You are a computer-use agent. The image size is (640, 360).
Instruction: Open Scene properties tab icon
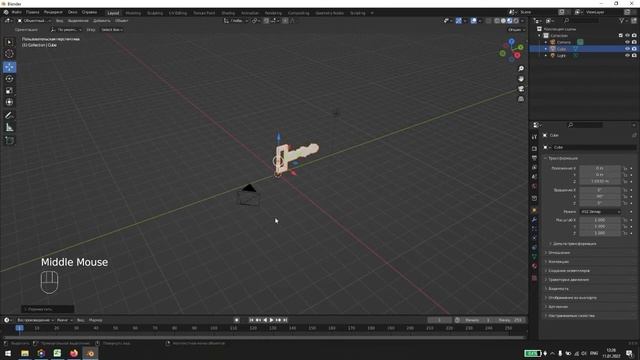(x=534, y=177)
